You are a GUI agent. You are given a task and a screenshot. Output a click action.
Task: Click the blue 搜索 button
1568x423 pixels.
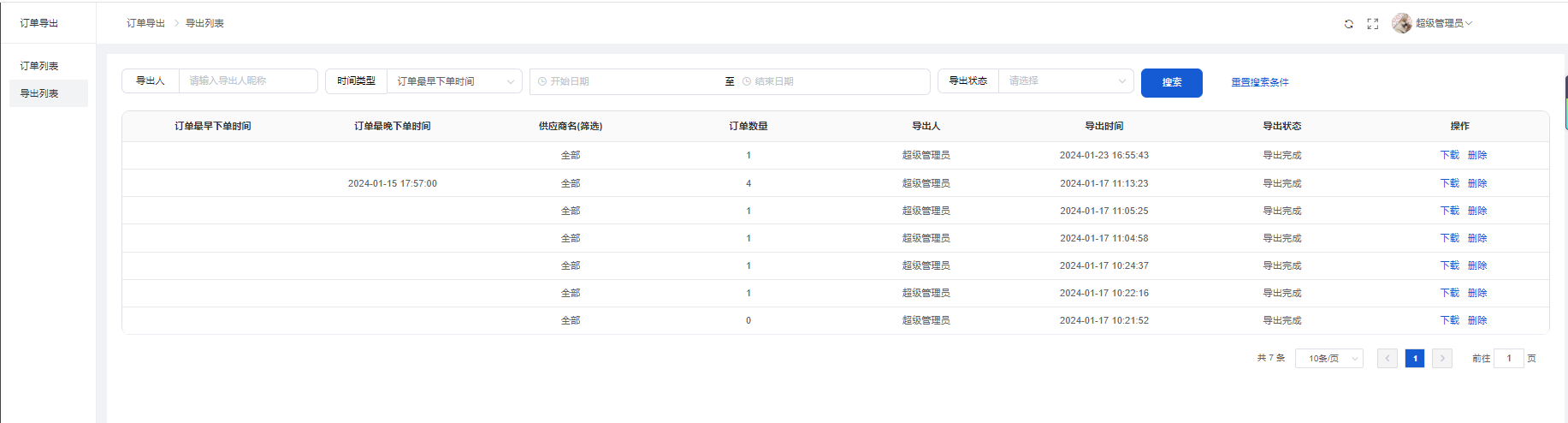[1171, 83]
